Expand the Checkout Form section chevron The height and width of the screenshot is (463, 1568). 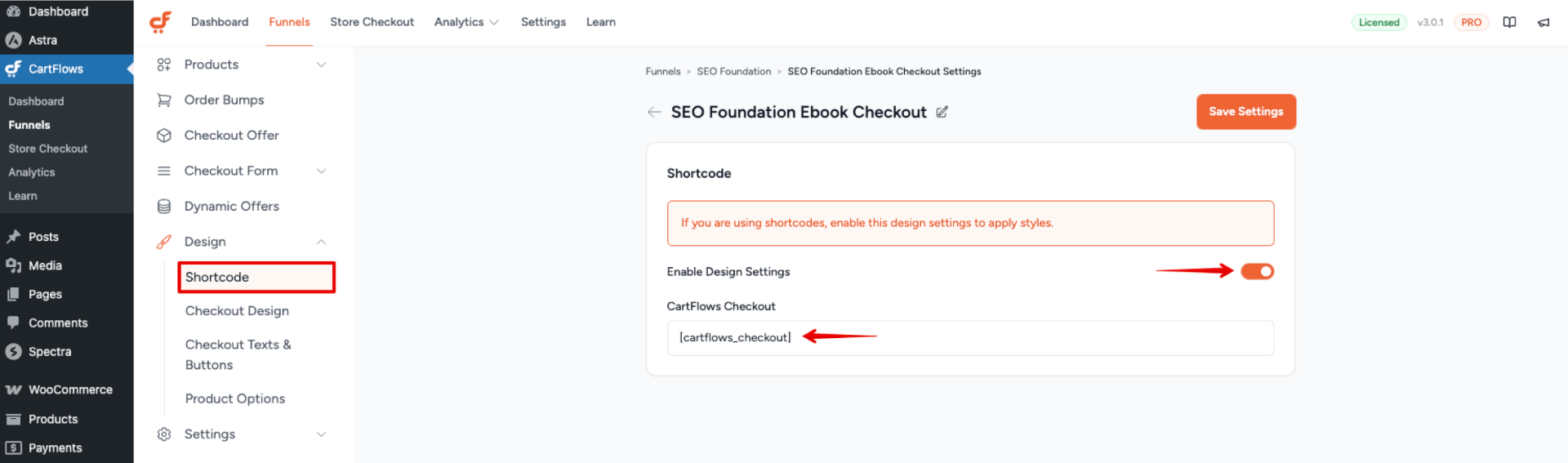(322, 171)
